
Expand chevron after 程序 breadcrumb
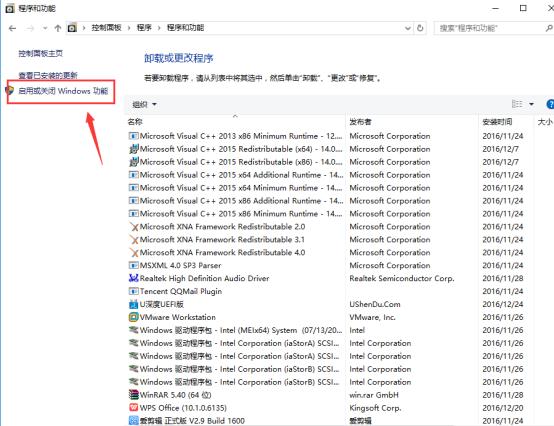159,28
